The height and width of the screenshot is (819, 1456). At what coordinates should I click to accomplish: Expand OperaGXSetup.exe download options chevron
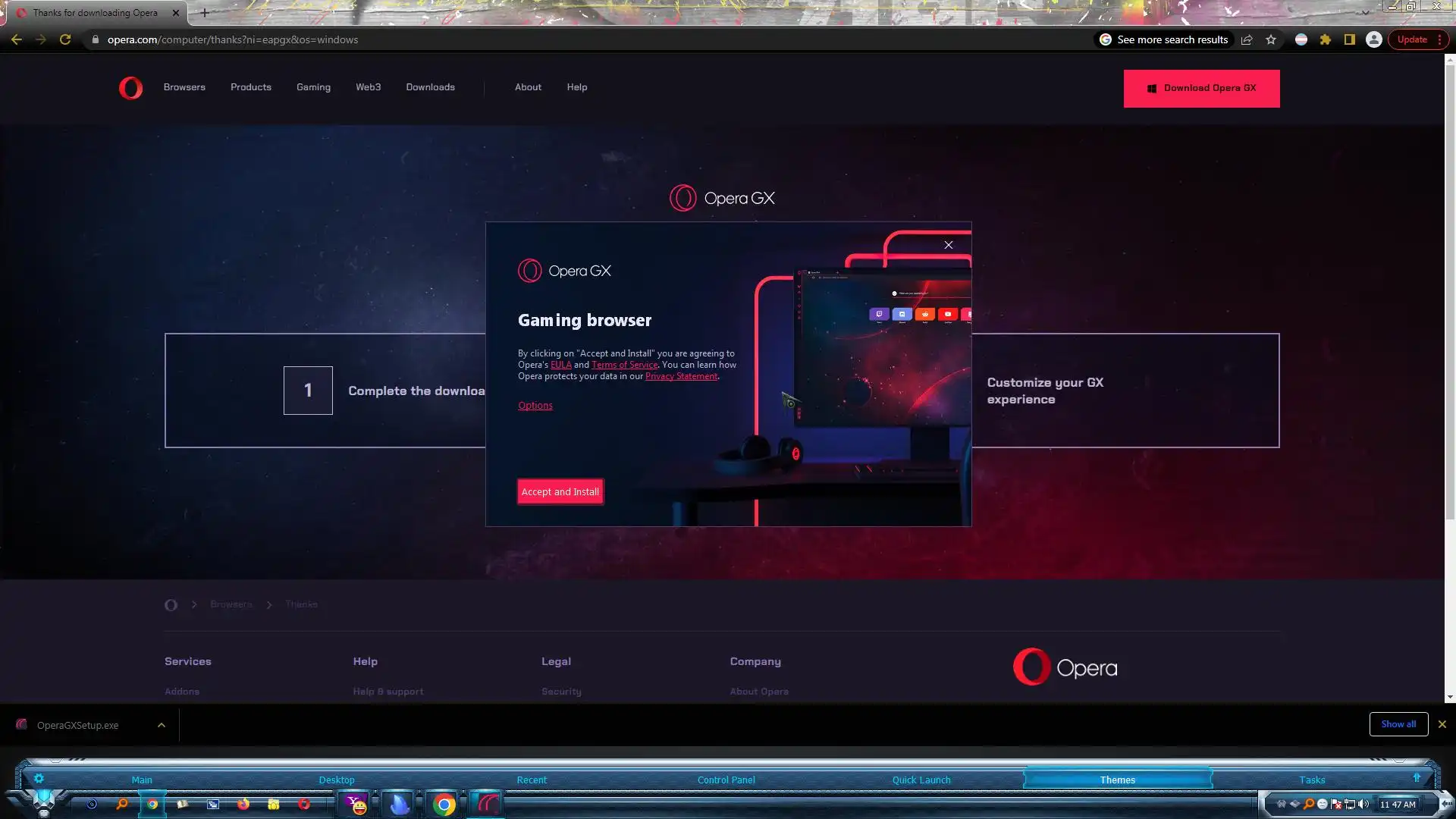point(162,725)
